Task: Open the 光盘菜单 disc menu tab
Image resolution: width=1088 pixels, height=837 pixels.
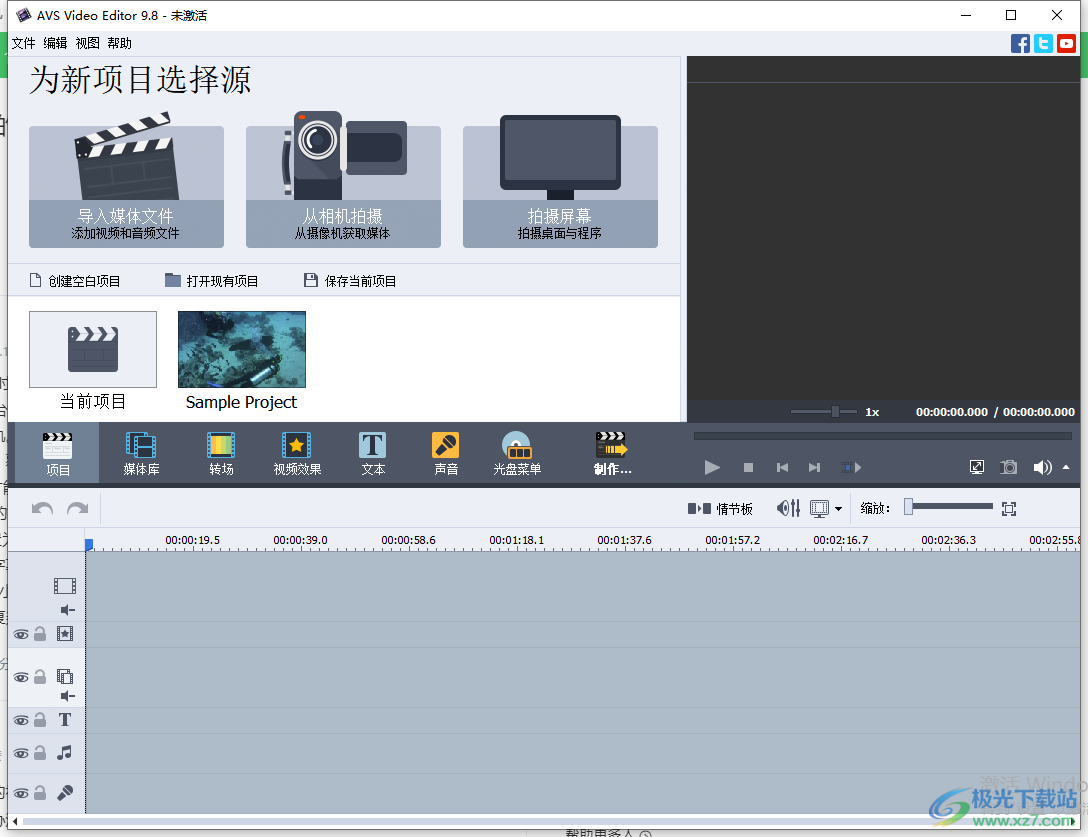Action: tap(517, 453)
